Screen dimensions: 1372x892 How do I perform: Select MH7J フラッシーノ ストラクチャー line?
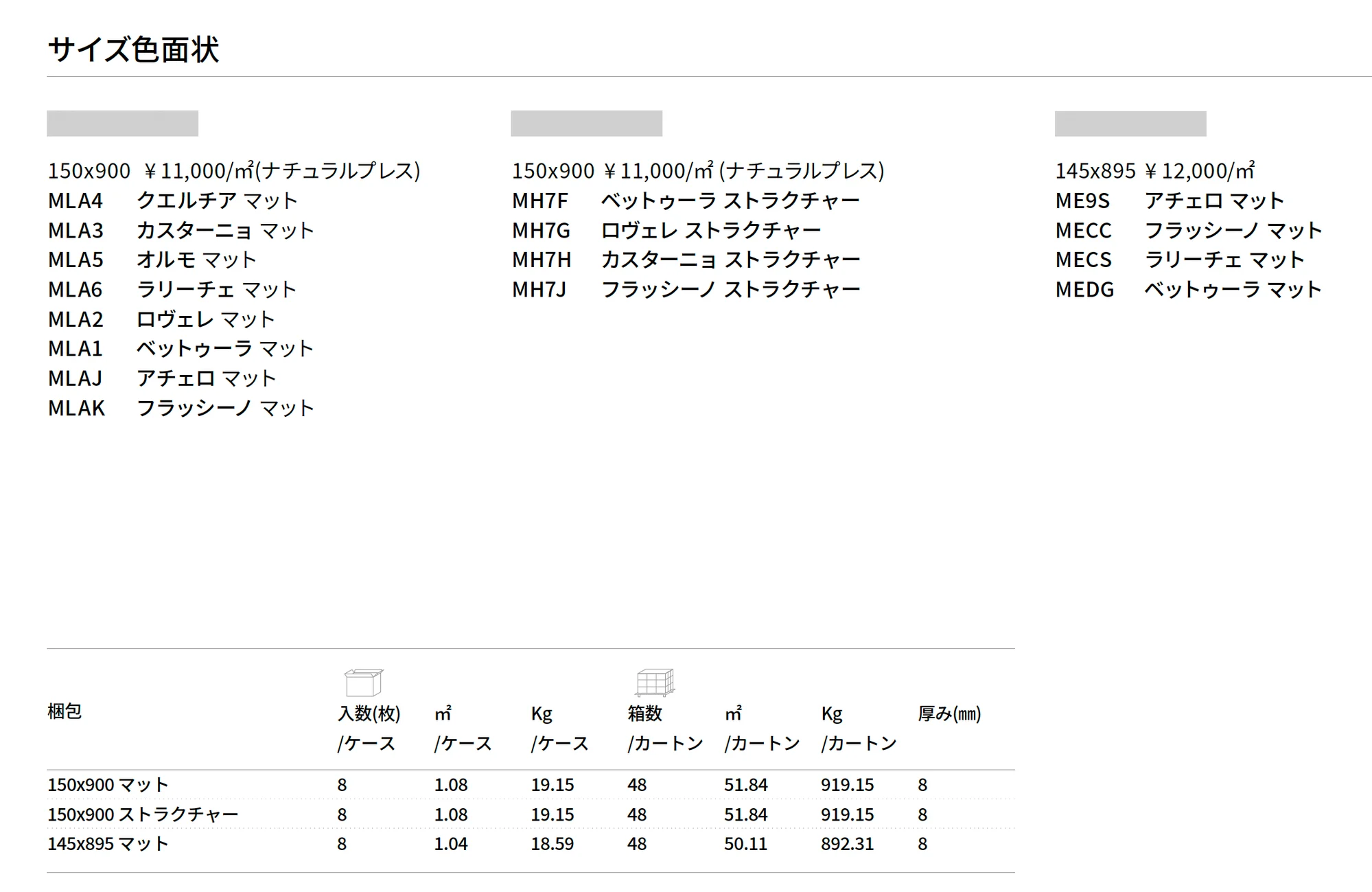[686, 289]
